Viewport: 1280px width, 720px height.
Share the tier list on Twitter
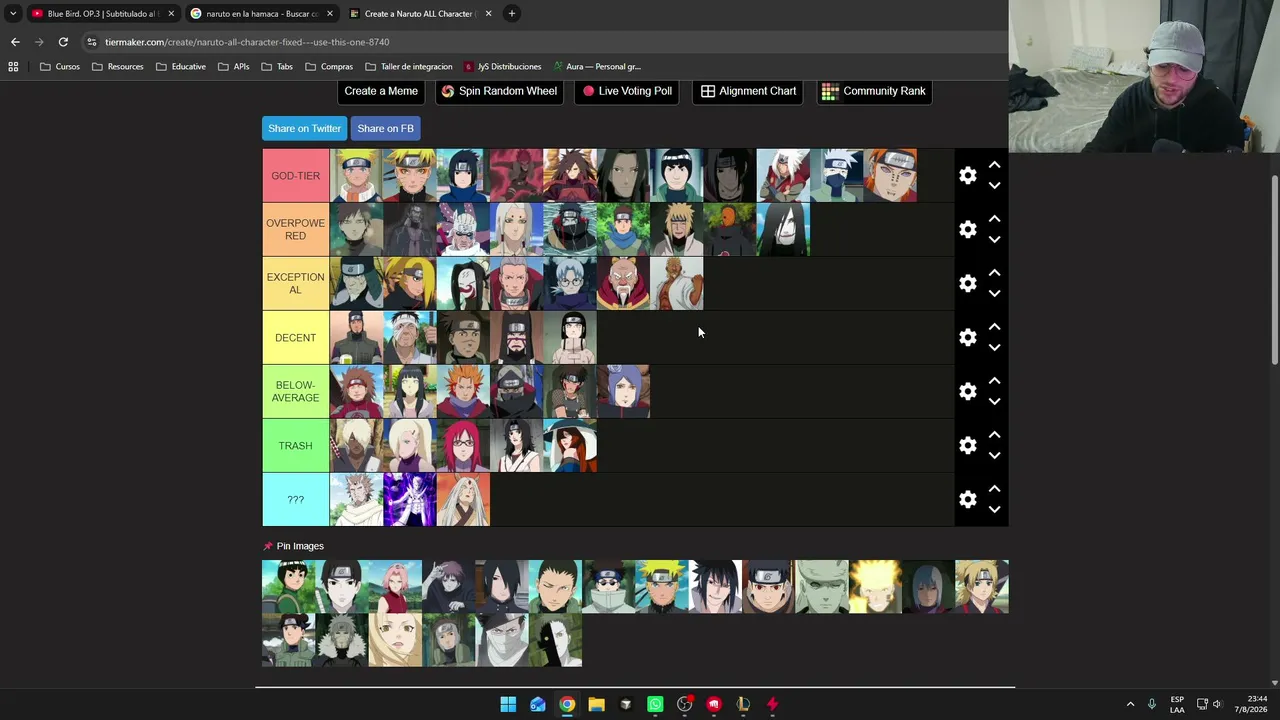(304, 128)
